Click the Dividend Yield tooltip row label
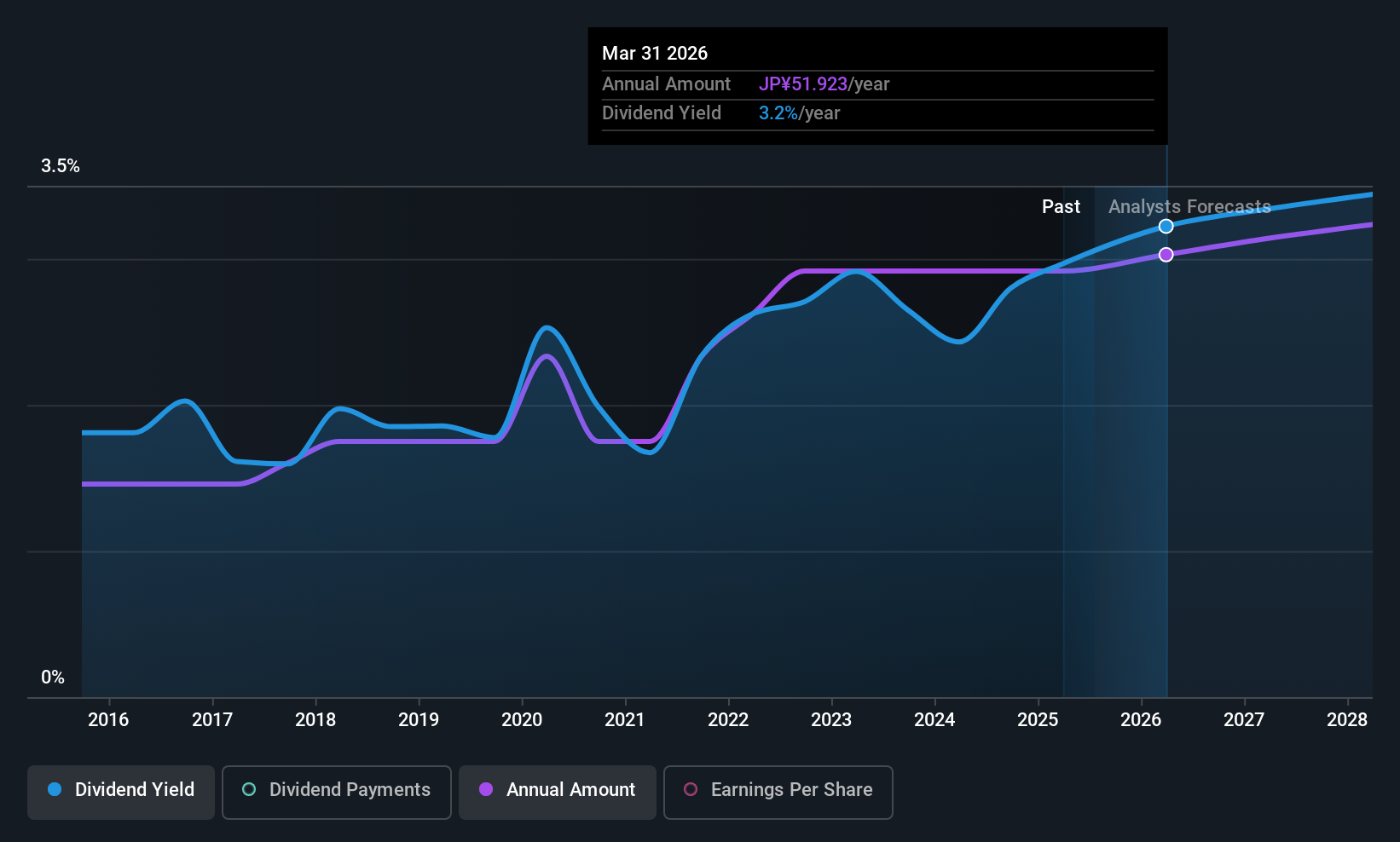Image resolution: width=1400 pixels, height=842 pixels. (662, 113)
